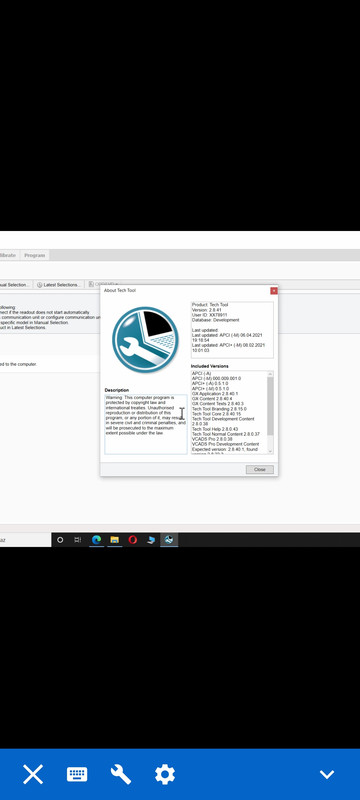Click the Manual Selection button
Viewport: 360px width, 800px height.
16,285
